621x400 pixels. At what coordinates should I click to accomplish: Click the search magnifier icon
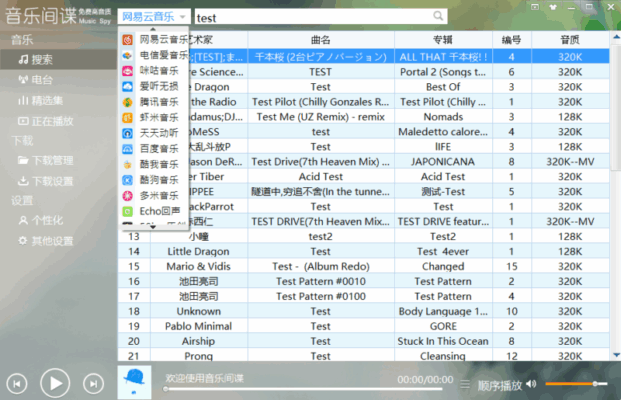tap(438, 16)
